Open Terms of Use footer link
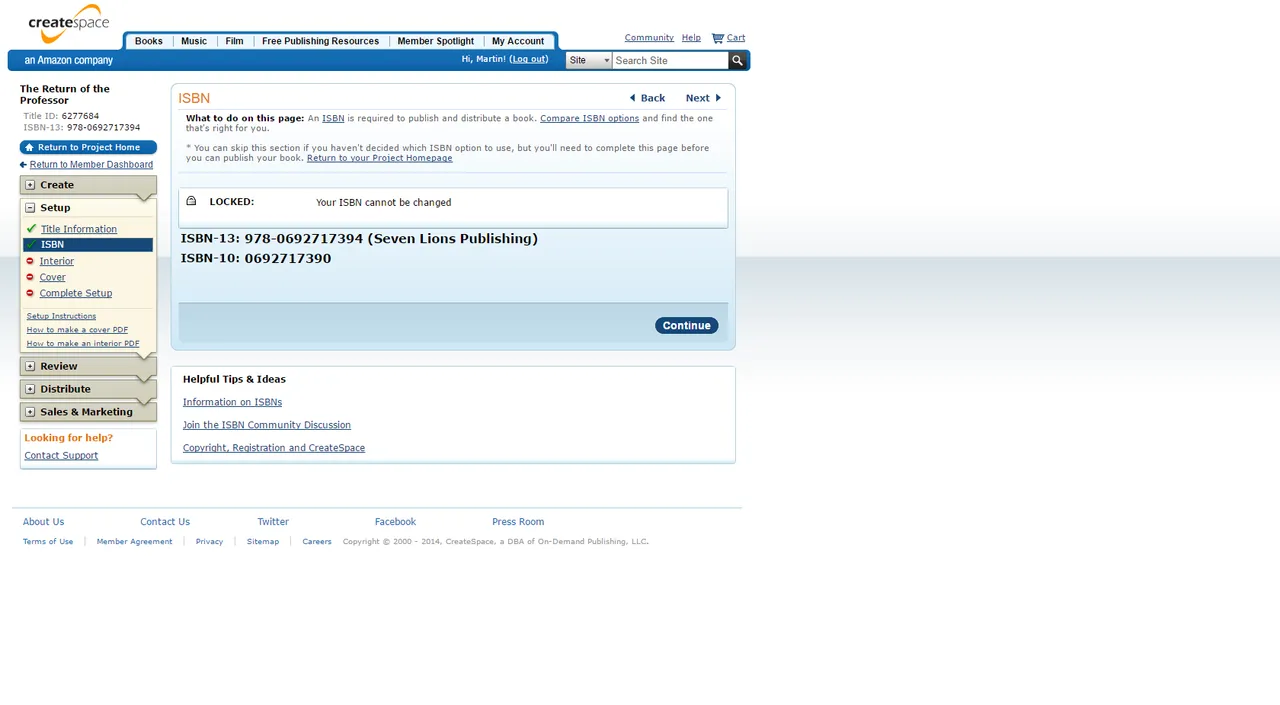Screen dimensions: 1280x705 click(48, 541)
